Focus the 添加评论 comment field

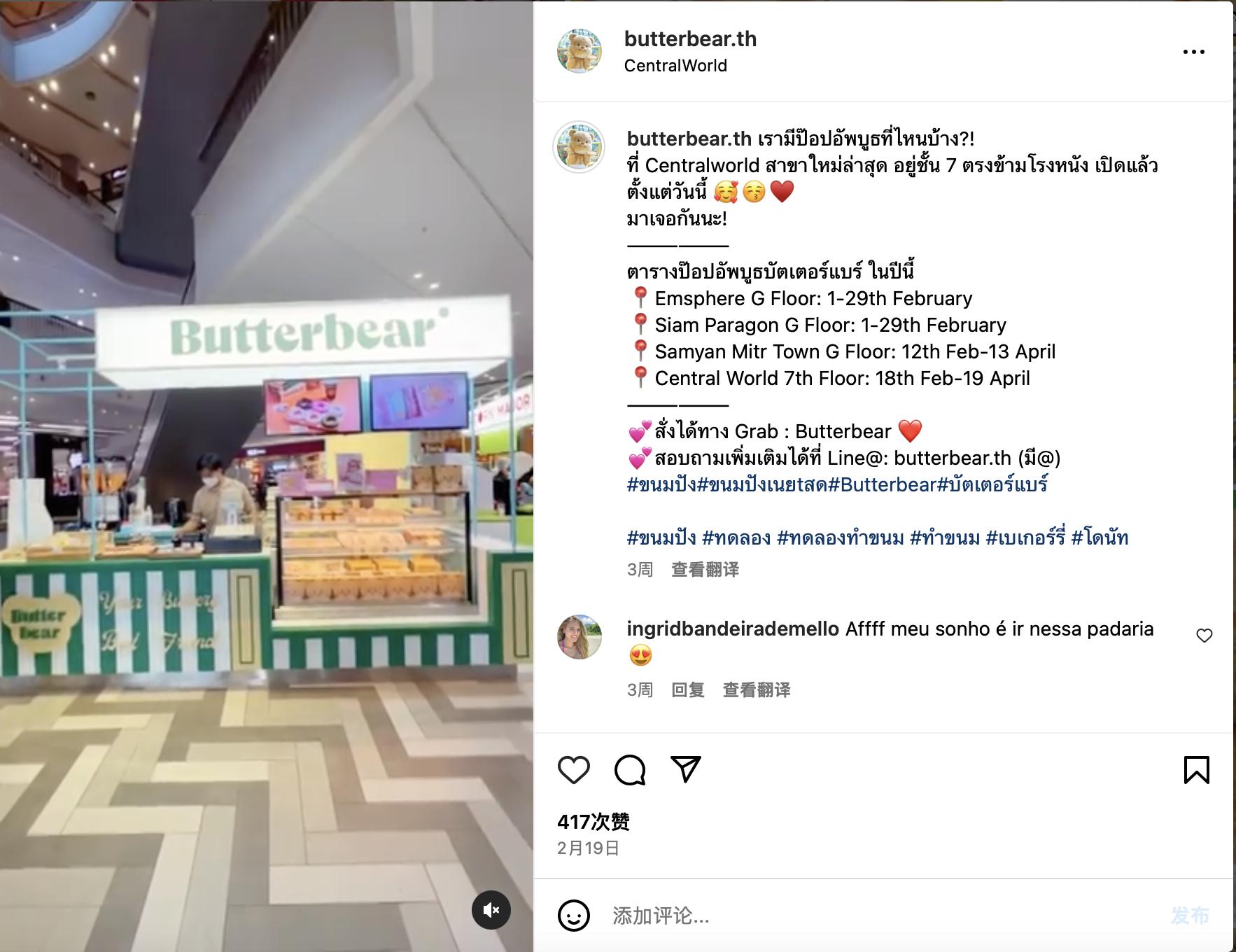(882, 916)
